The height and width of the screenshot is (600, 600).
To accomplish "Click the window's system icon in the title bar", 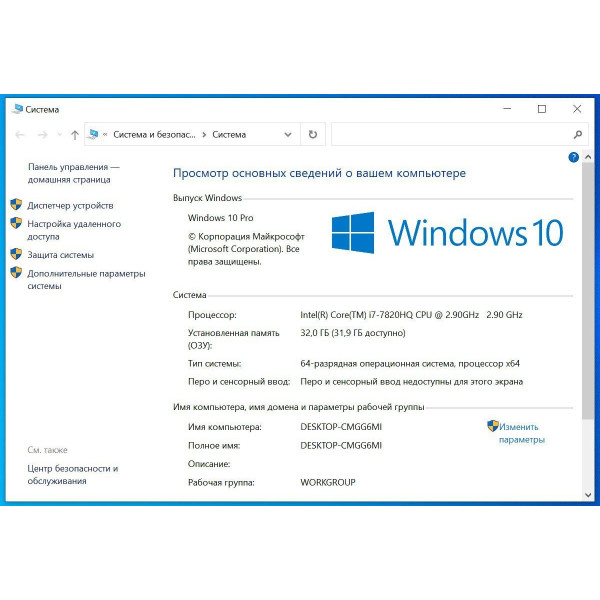I will [18, 109].
